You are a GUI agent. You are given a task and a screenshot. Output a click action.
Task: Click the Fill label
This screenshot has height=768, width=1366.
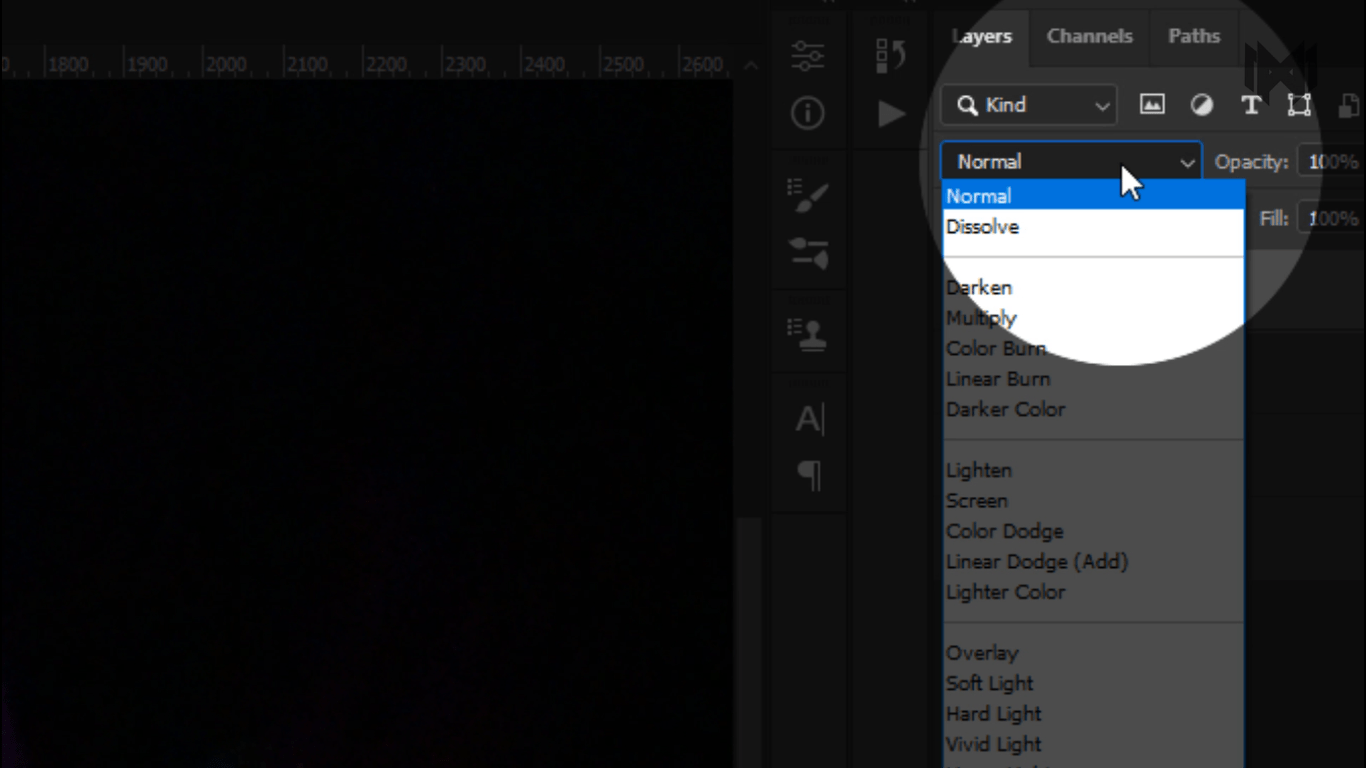(x=1274, y=219)
